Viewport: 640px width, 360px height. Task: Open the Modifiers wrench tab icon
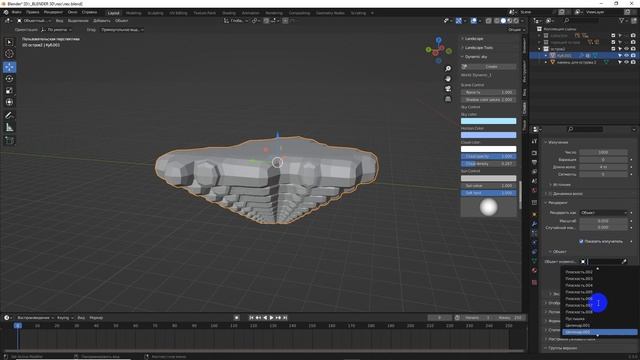[x=534, y=224]
